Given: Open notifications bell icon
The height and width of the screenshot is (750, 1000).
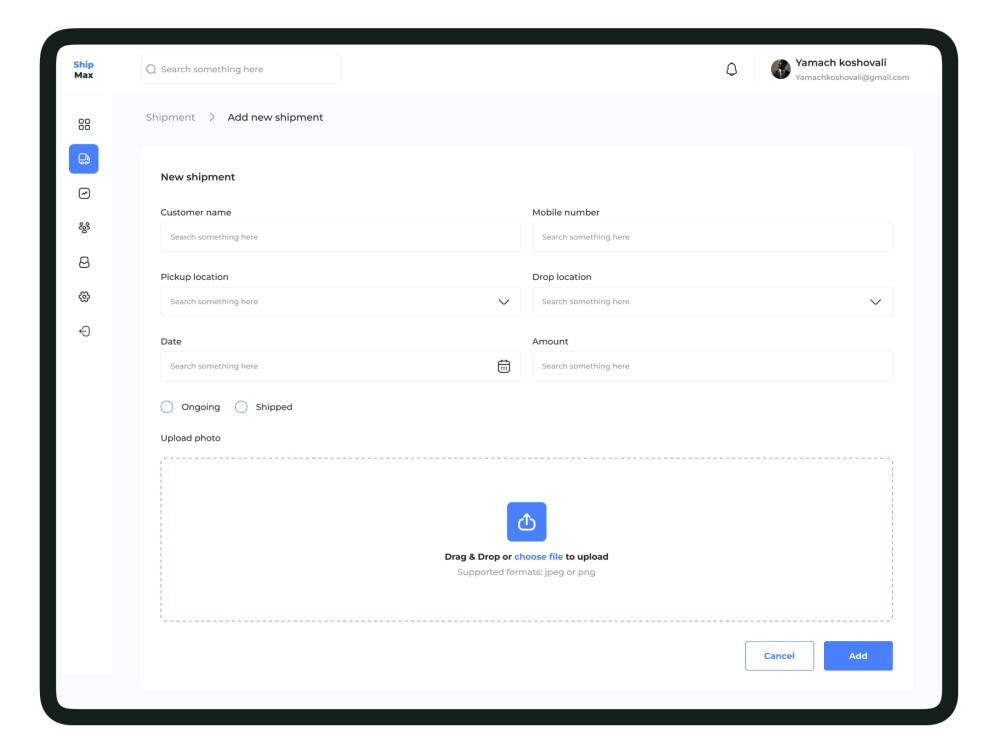Looking at the screenshot, I should coord(732,69).
